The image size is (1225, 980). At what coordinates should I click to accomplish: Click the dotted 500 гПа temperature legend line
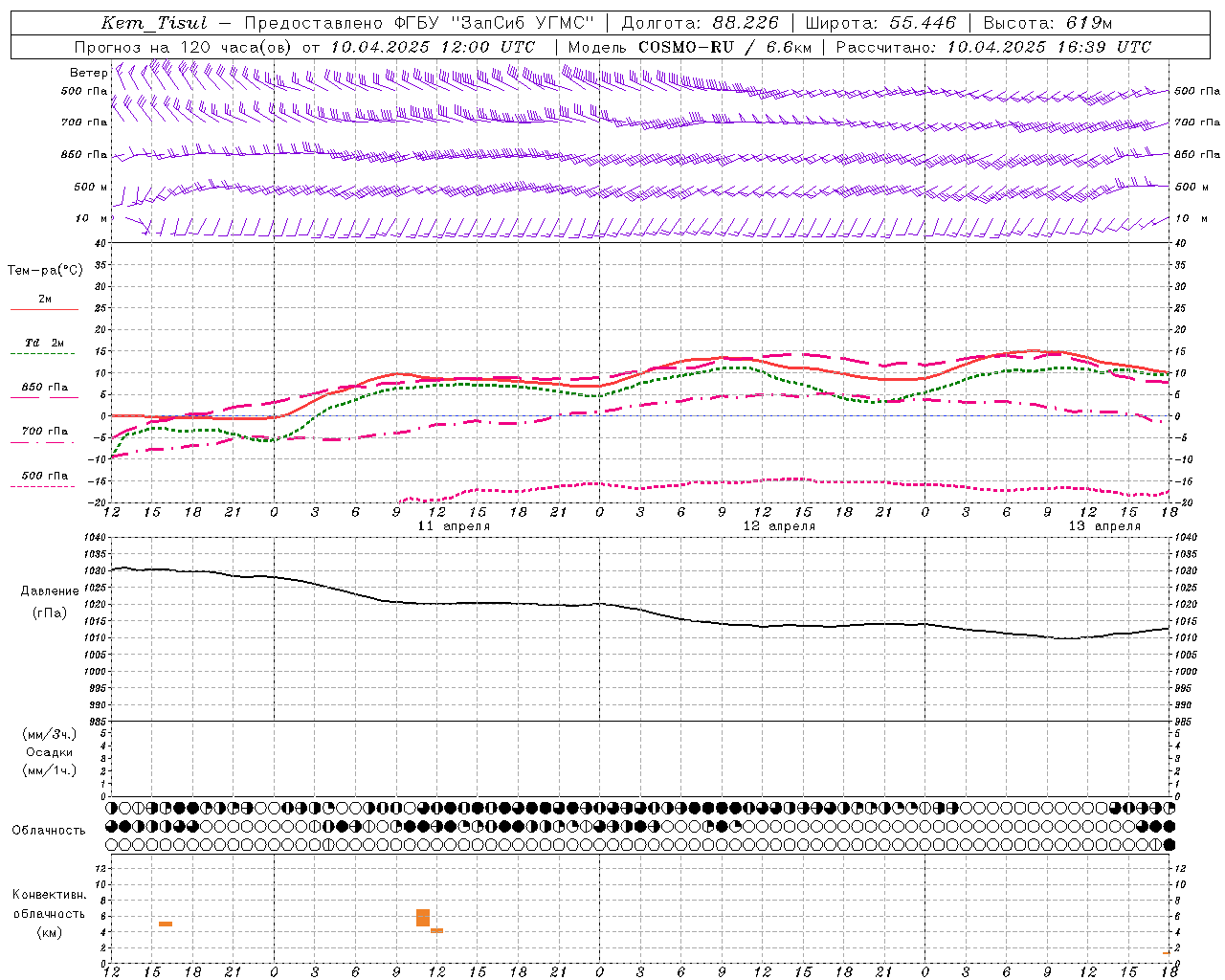(x=42, y=486)
